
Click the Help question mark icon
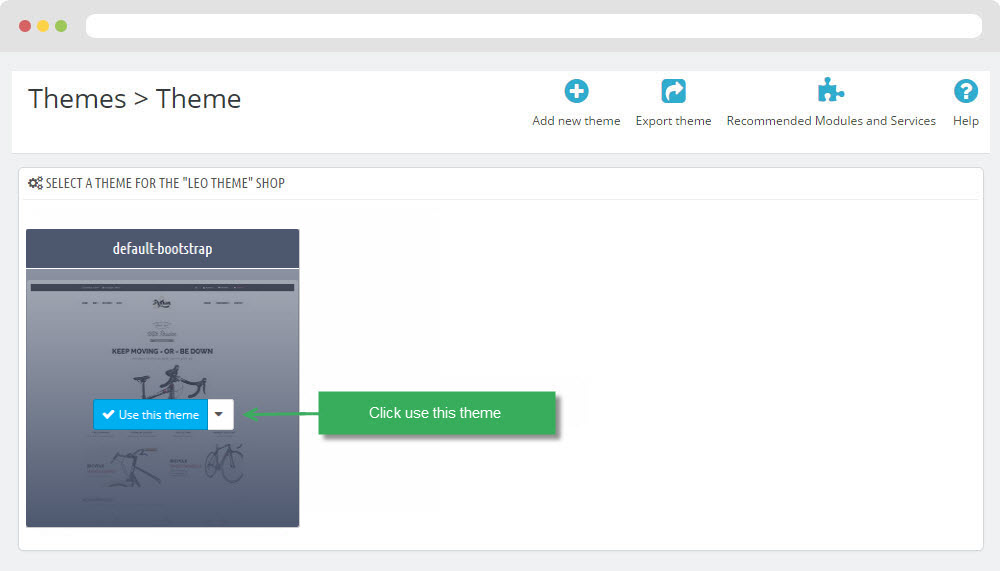[965, 92]
